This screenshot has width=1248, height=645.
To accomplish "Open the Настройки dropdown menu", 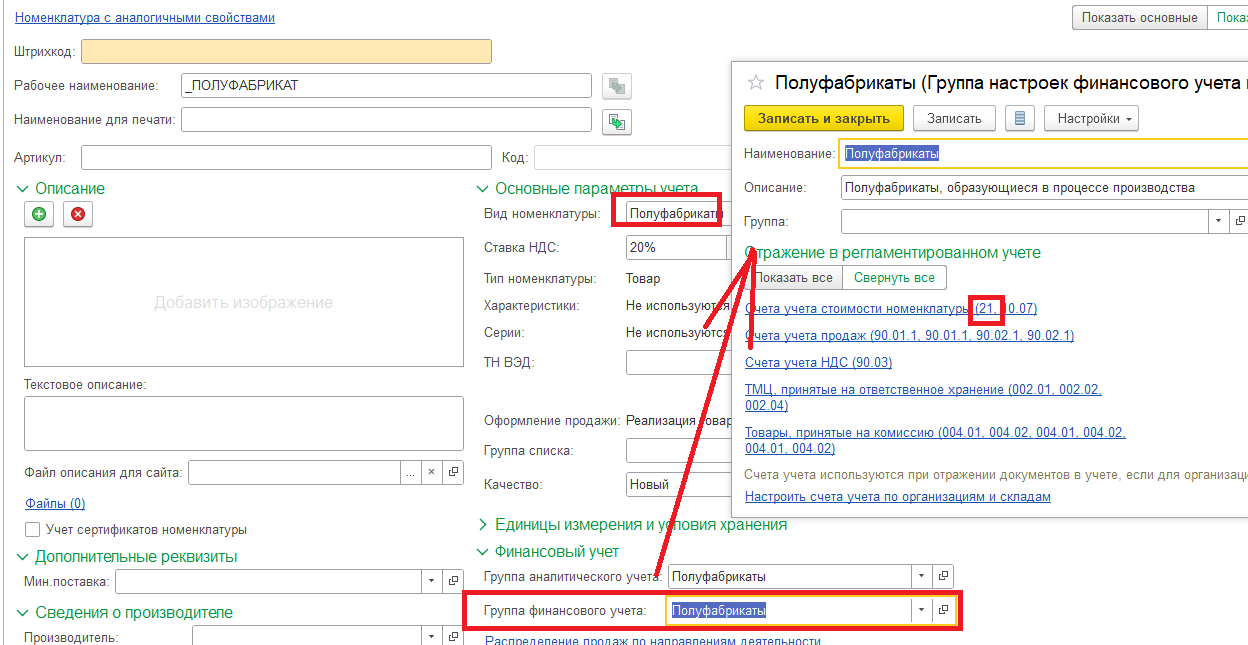I will point(1091,118).
